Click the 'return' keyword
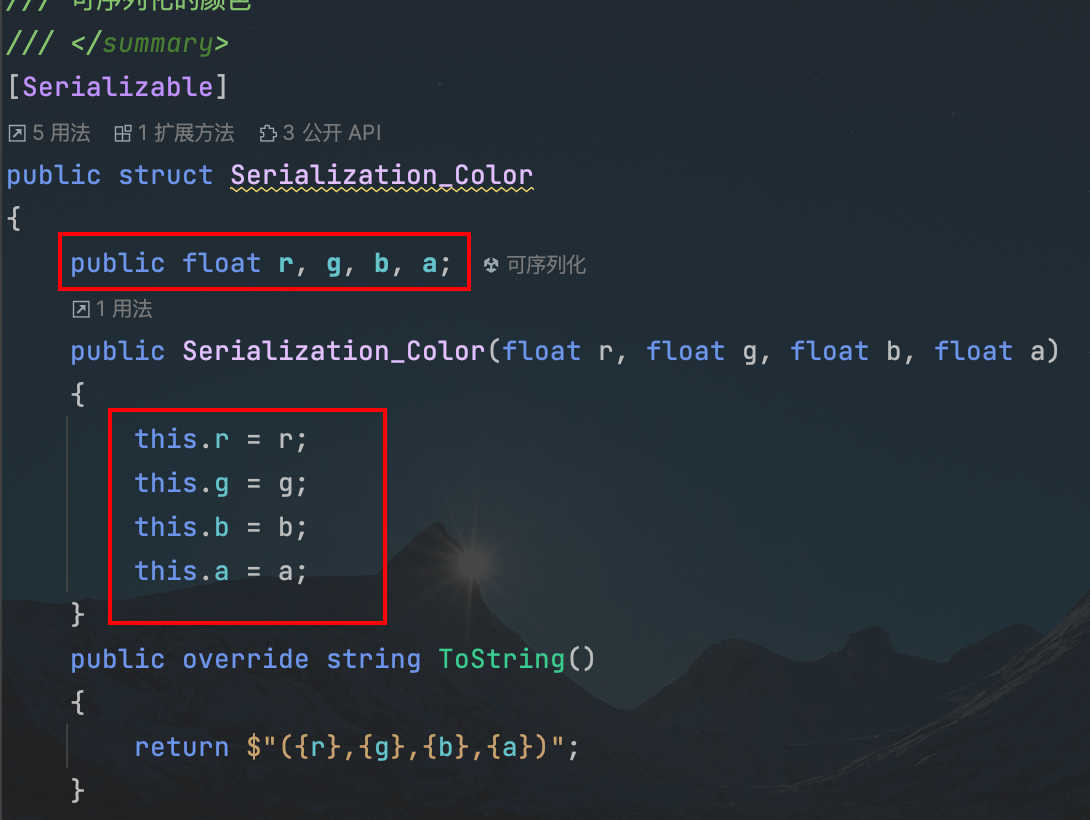 pos(181,747)
